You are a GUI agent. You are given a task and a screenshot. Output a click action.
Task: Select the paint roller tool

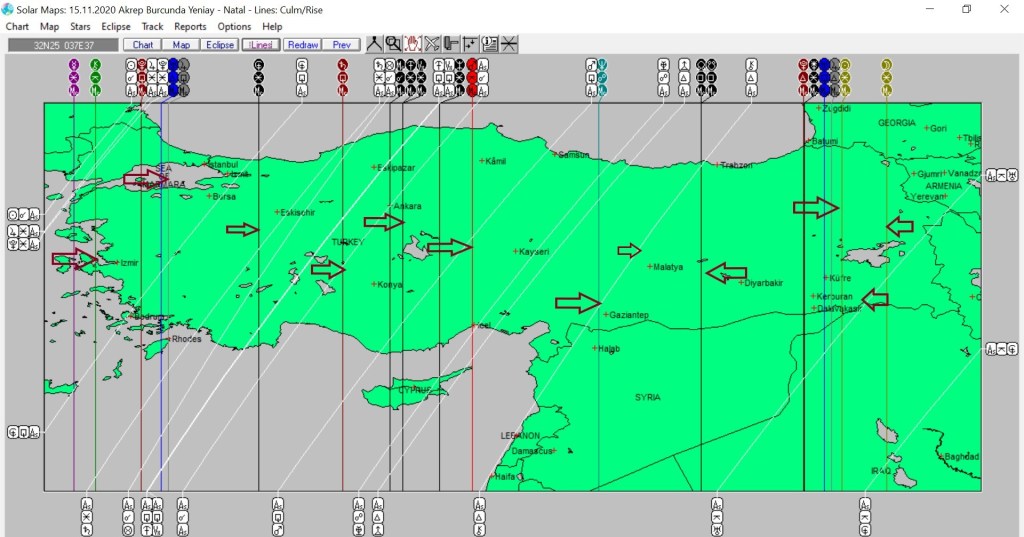tap(451, 44)
